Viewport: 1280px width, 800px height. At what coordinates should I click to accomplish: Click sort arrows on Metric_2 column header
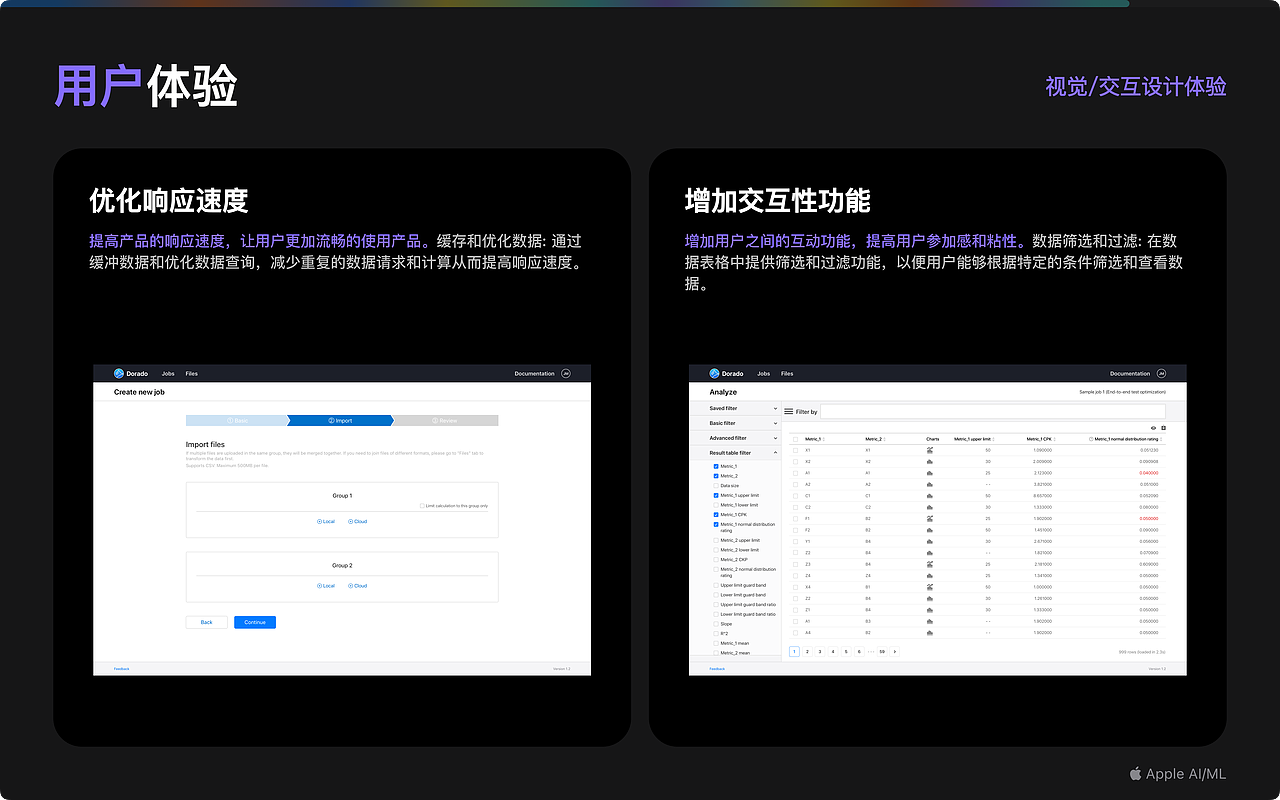click(884, 439)
